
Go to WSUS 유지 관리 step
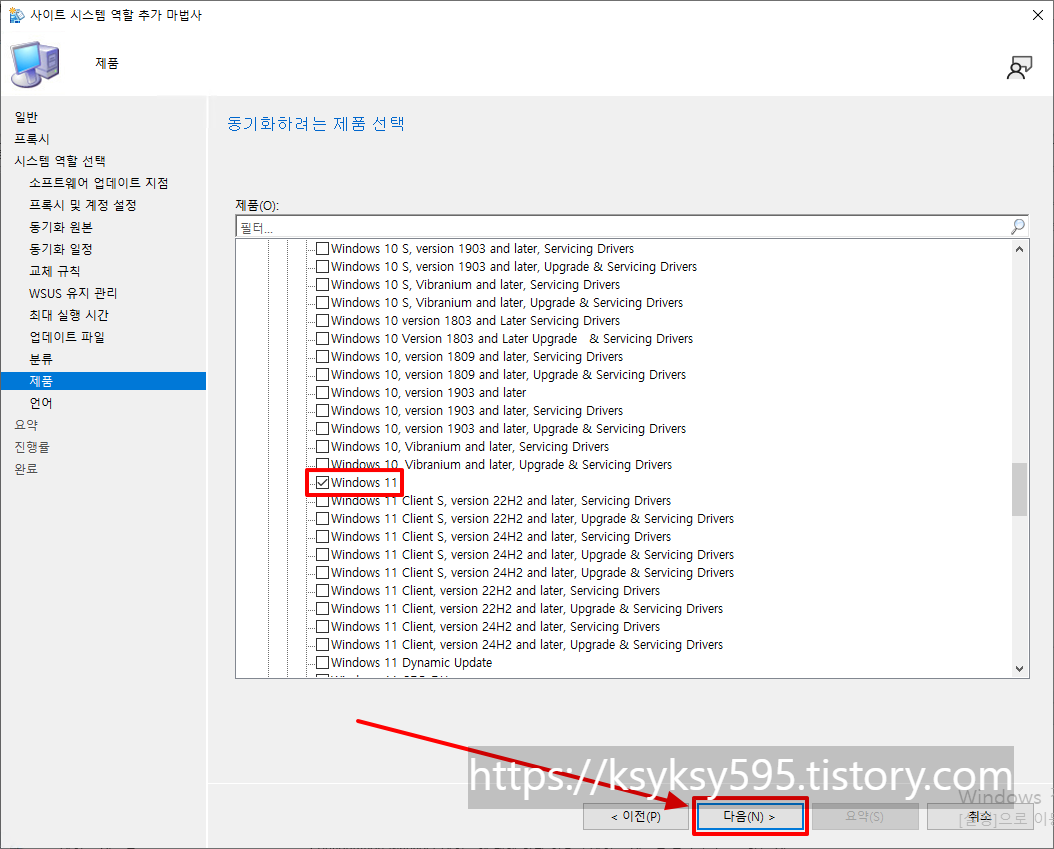[73, 293]
